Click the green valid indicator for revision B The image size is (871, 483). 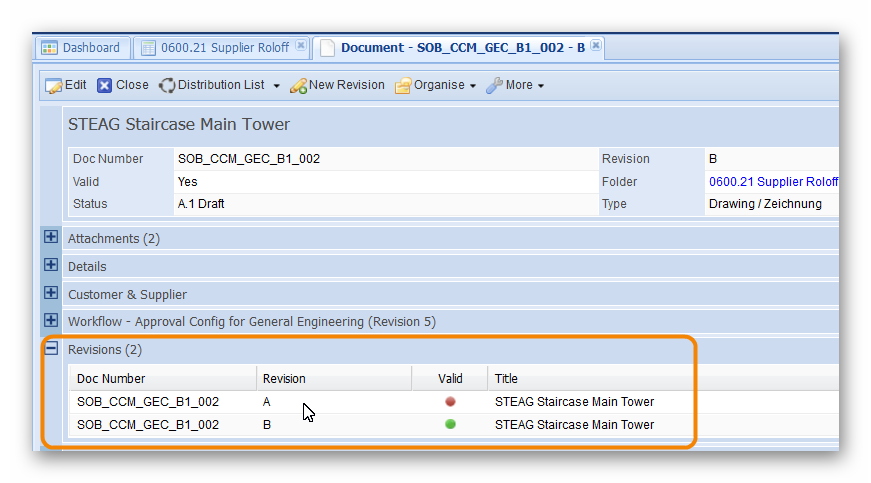(x=450, y=425)
